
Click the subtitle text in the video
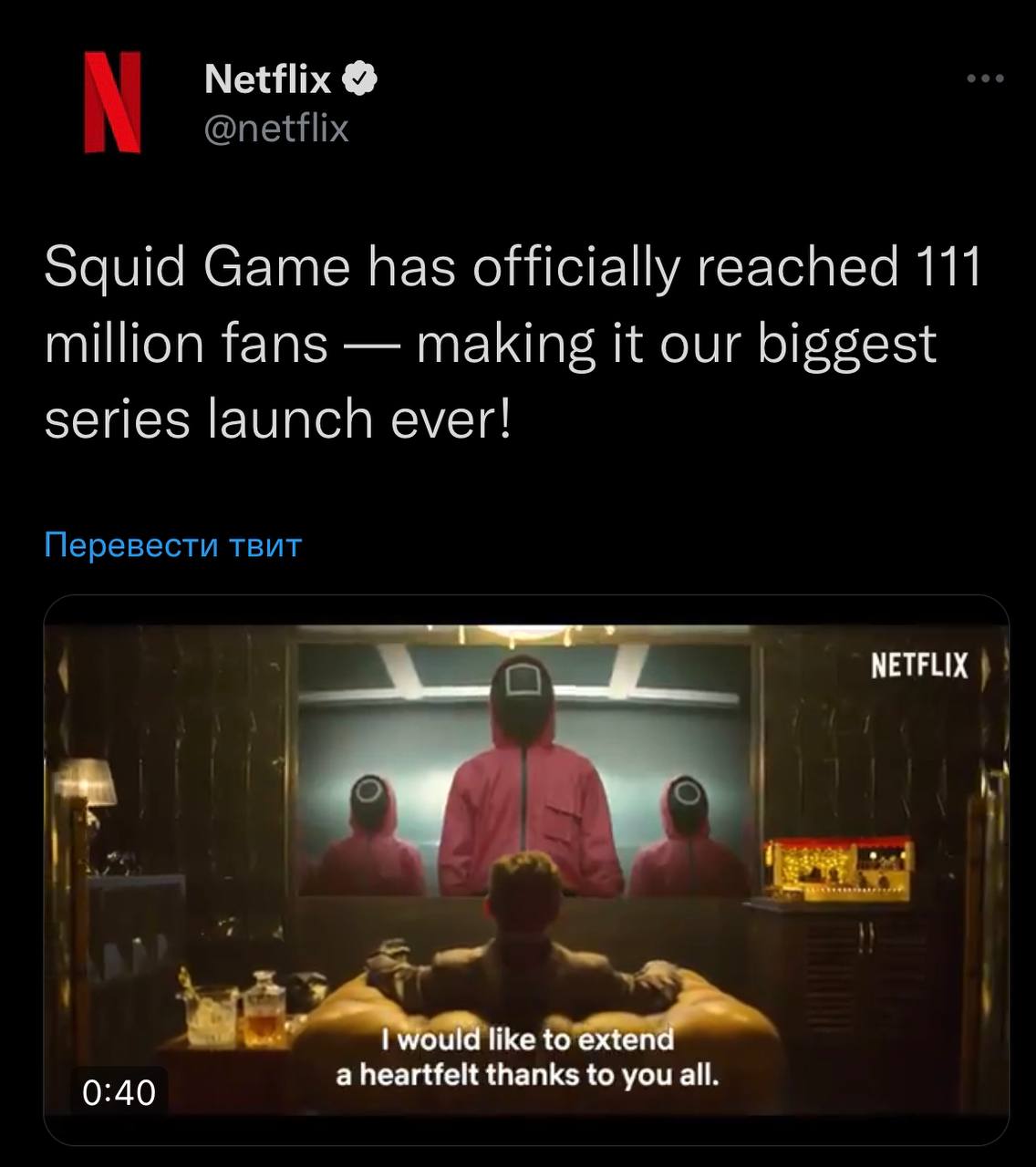coord(527,1058)
